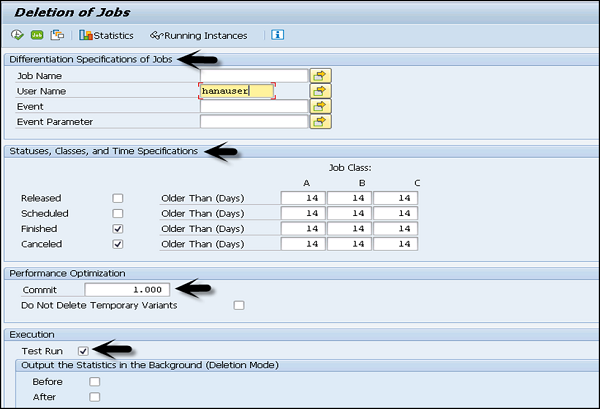This screenshot has width=600, height=409.
Task: Focus the Event input field
Action: (x=254, y=106)
